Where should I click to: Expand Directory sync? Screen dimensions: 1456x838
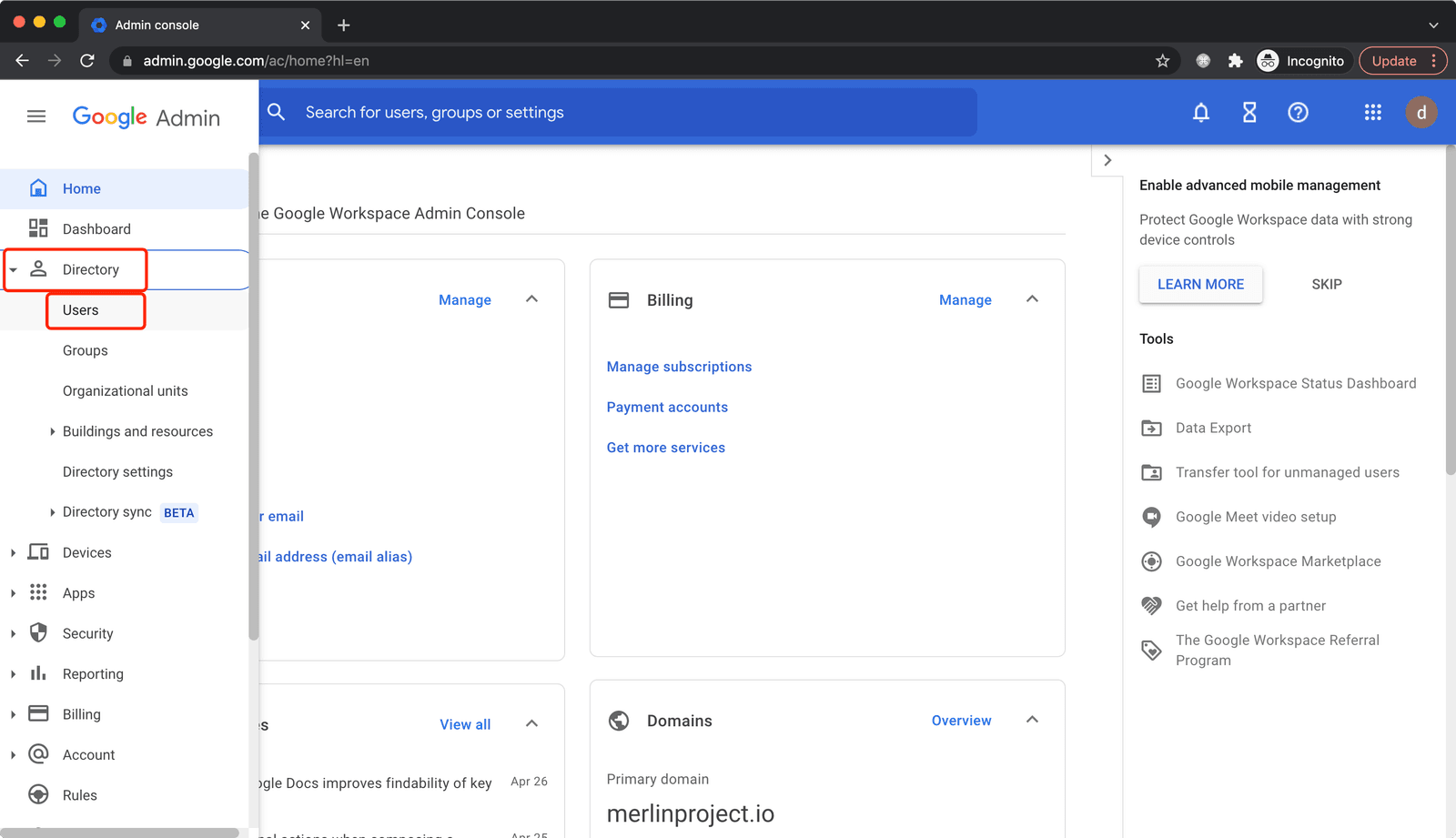pyautogui.click(x=52, y=512)
